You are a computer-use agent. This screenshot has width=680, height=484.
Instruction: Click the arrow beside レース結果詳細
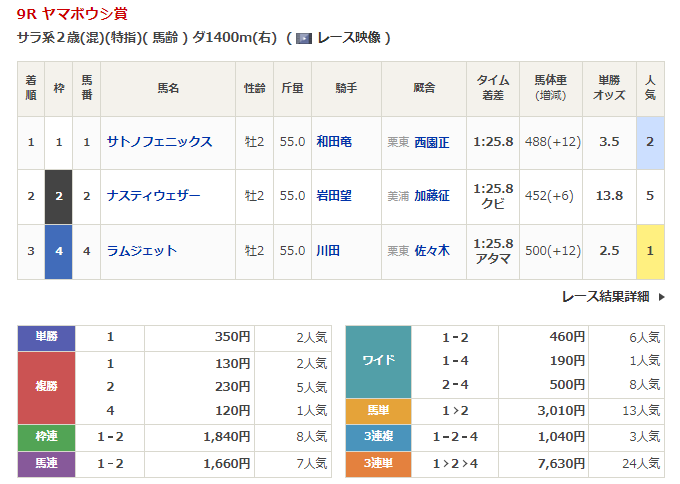(x=663, y=296)
